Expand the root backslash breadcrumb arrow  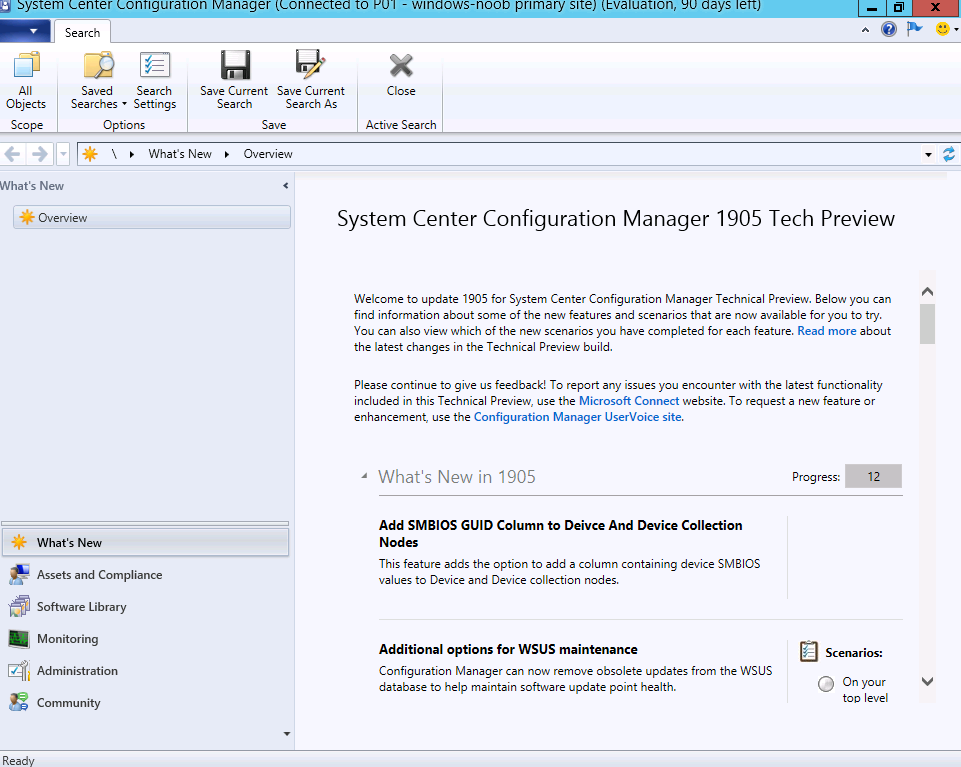[x=132, y=155]
